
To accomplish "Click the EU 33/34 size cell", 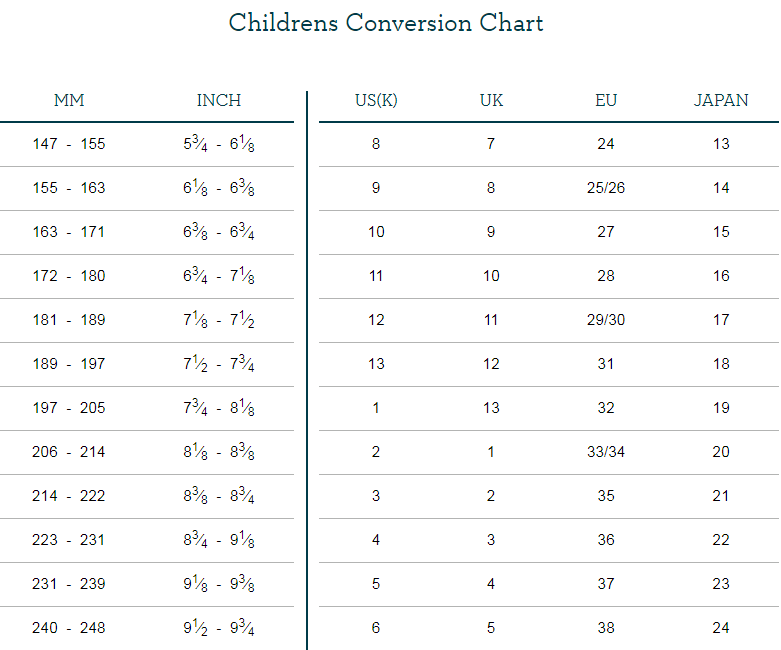I will 606,452.
